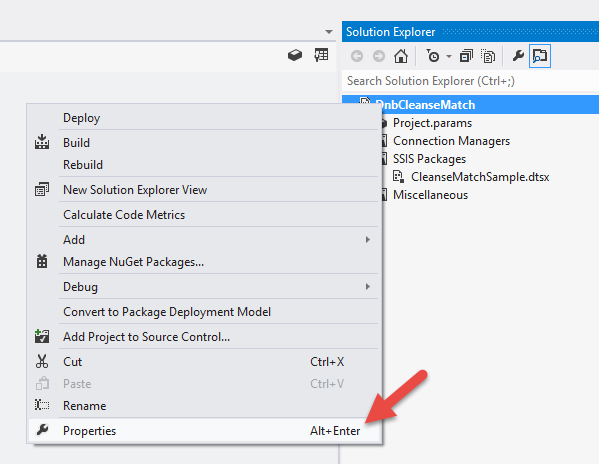Click the Home icon in Solution Explorer
The height and width of the screenshot is (464, 599).
pyautogui.click(x=401, y=56)
